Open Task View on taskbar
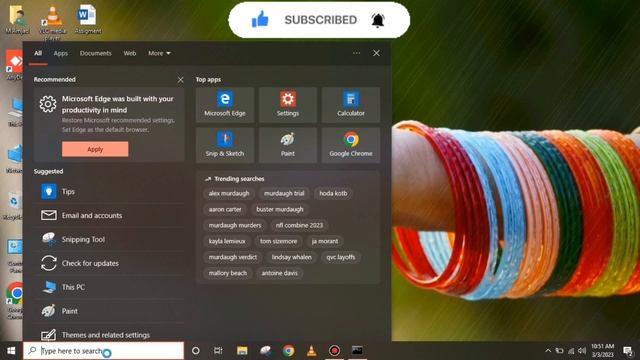 pos(218,351)
